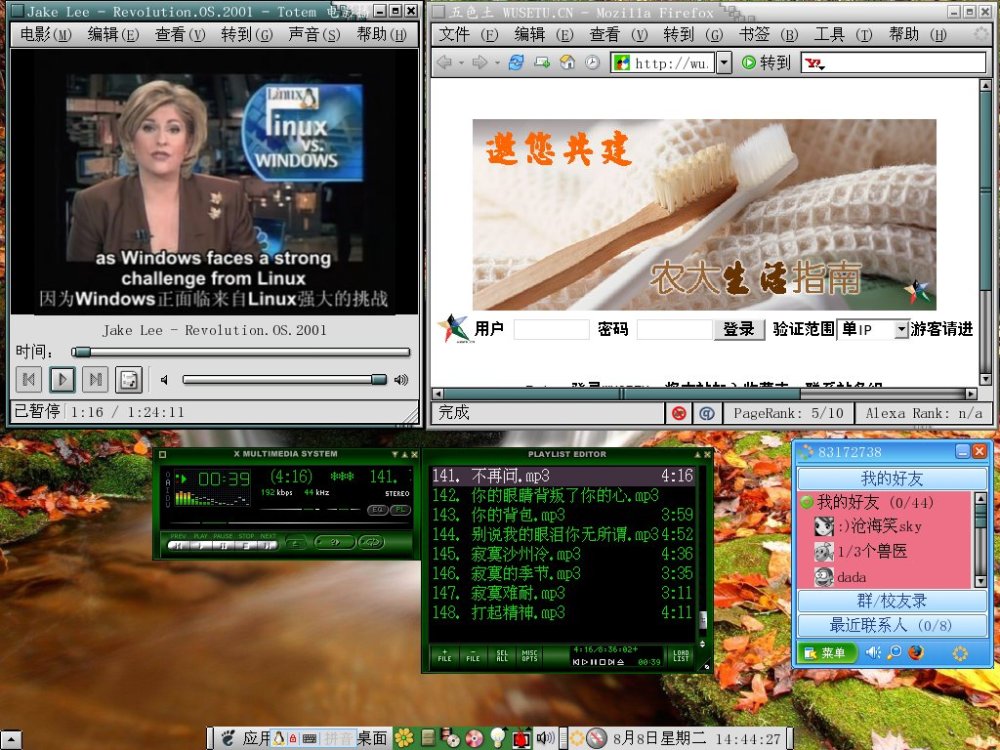Click the light bulb icon in GNOME panel
The height and width of the screenshot is (750, 1000).
pos(498,738)
